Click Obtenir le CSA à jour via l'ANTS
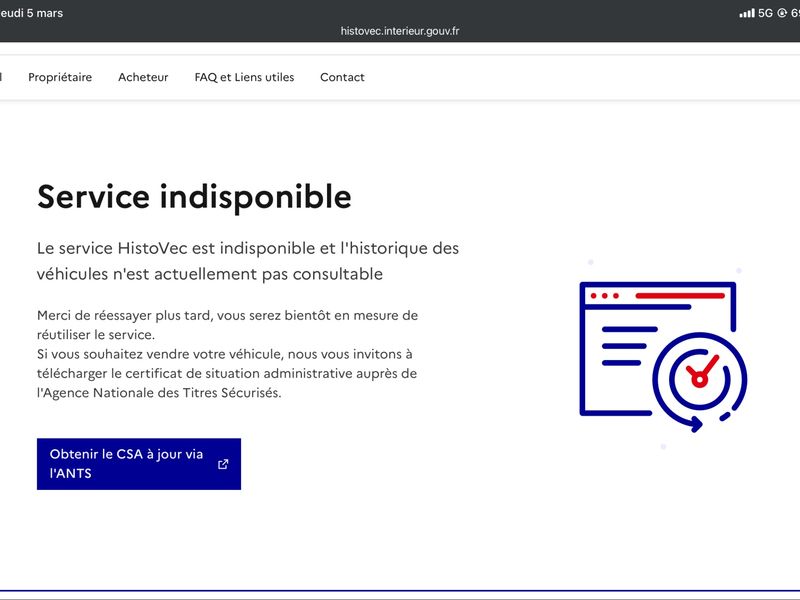The height and width of the screenshot is (600, 800). click(x=139, y=464)
